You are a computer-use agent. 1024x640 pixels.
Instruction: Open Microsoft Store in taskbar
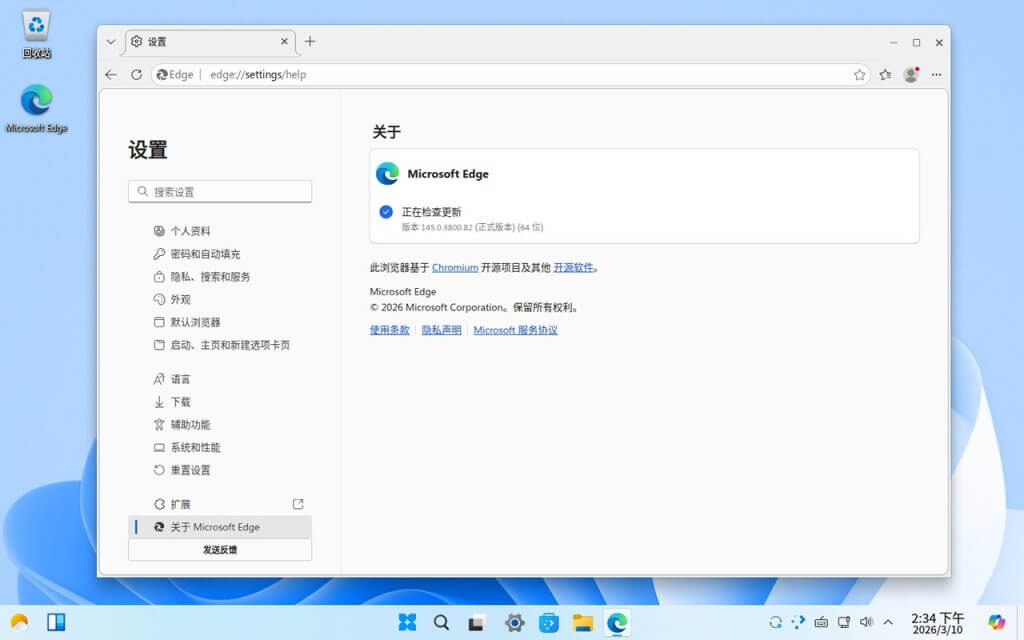click(549, 622)
